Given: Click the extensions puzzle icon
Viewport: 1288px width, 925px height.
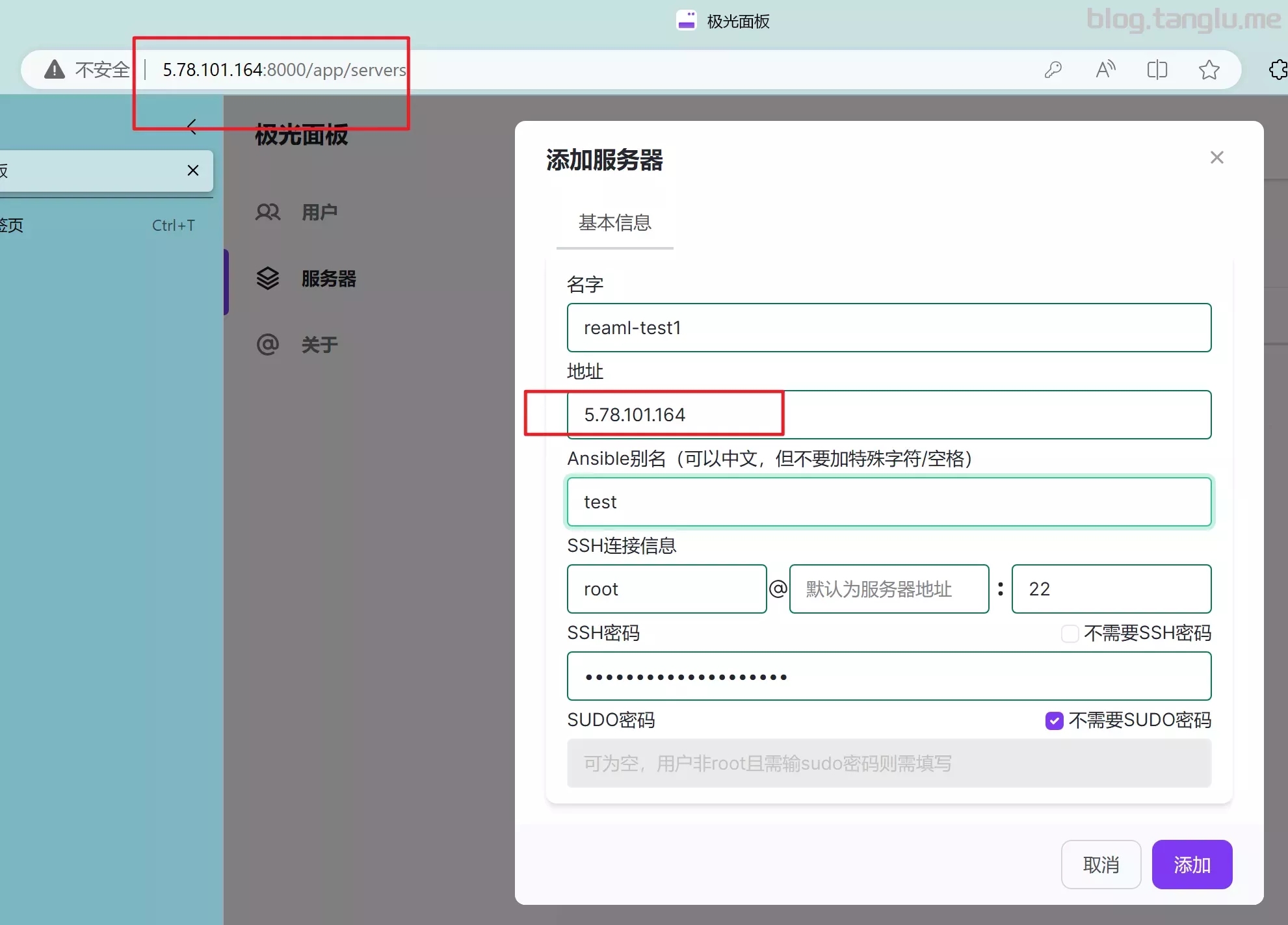Looking at the screenshot, I should pos(1278,70).
